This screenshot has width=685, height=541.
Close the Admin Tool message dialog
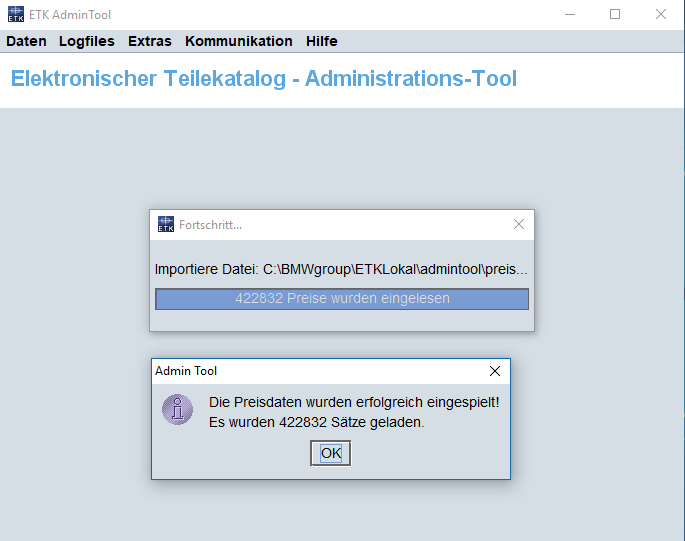coord(495,371)
